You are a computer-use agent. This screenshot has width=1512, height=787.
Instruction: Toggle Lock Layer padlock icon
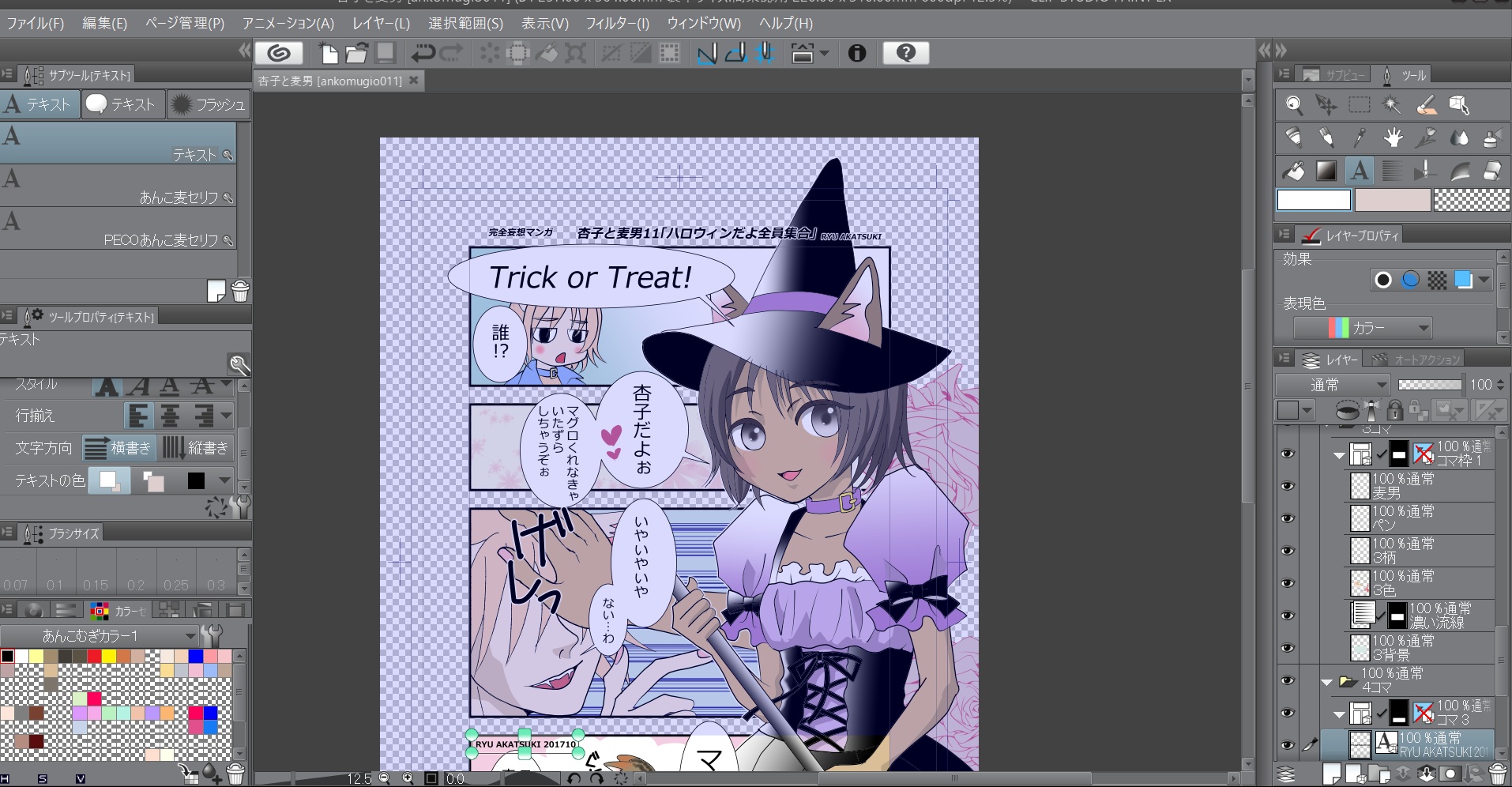(1395, 410)
